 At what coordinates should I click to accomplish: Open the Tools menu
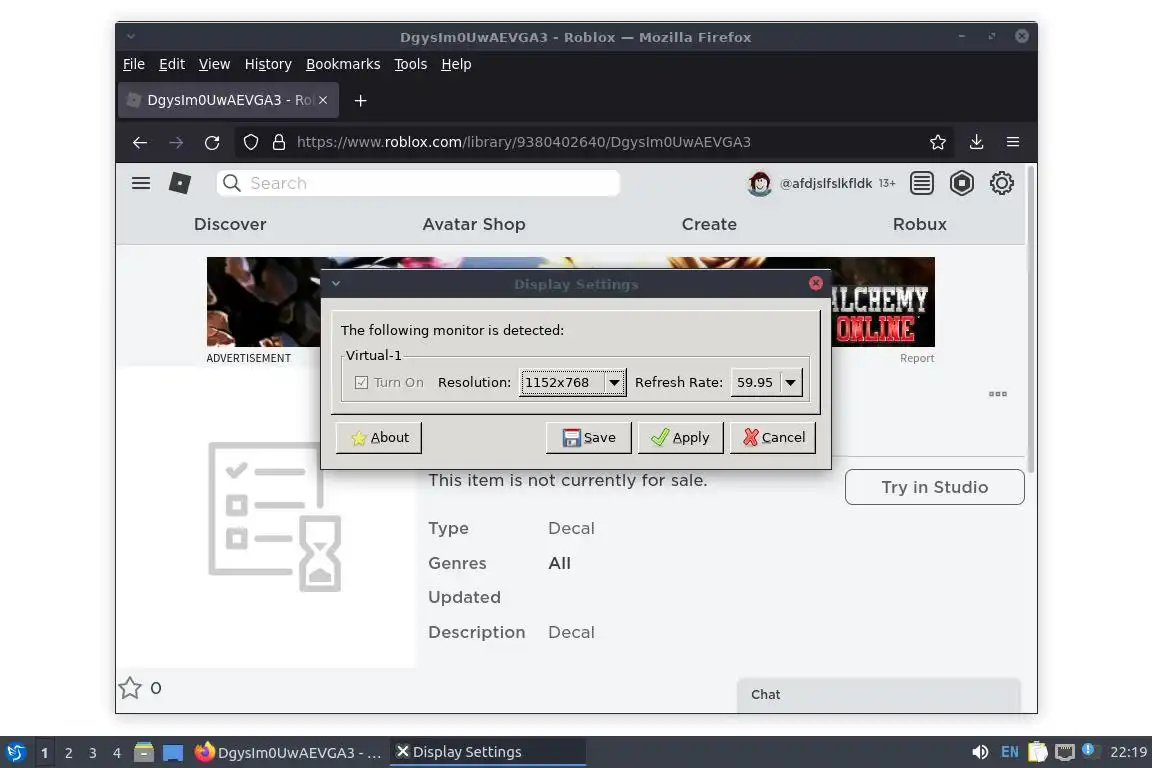(x=411, y=64)
